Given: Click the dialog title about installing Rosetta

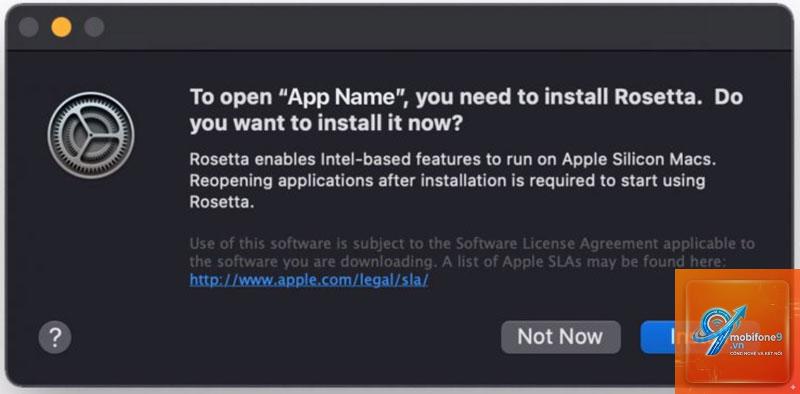Looking at the screenshot, I should tap(466, 110).
